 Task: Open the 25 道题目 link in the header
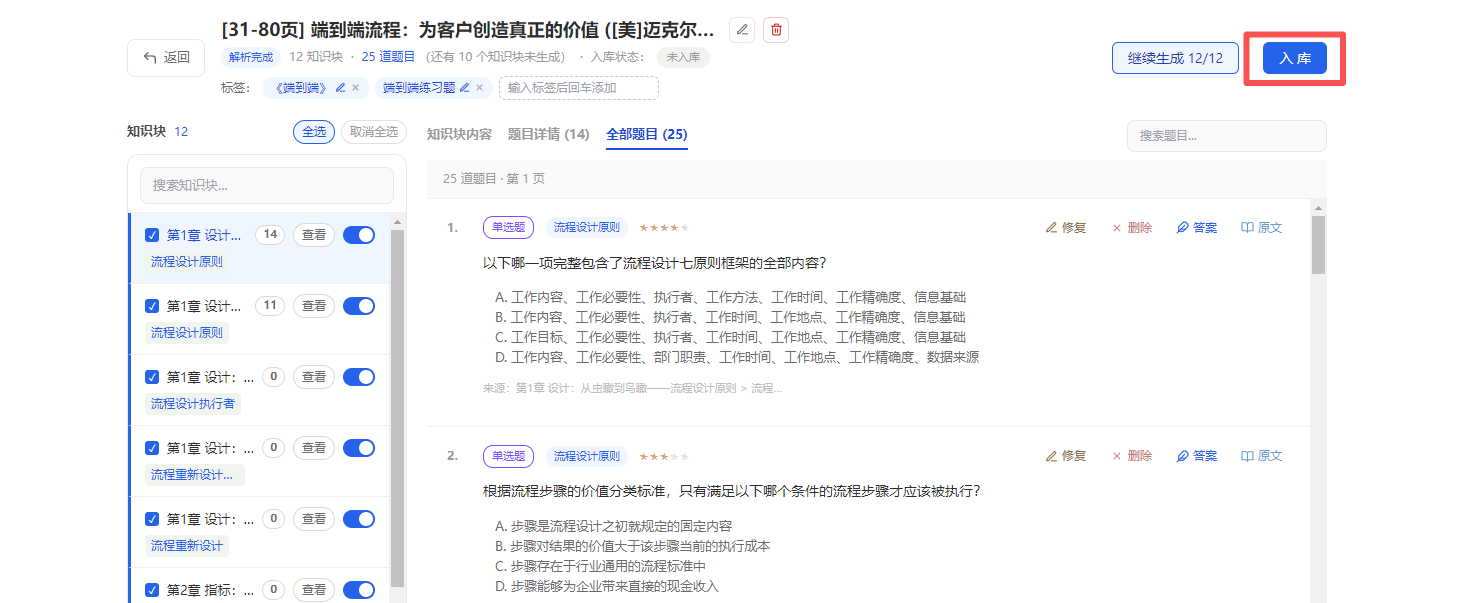click(389, 57)
